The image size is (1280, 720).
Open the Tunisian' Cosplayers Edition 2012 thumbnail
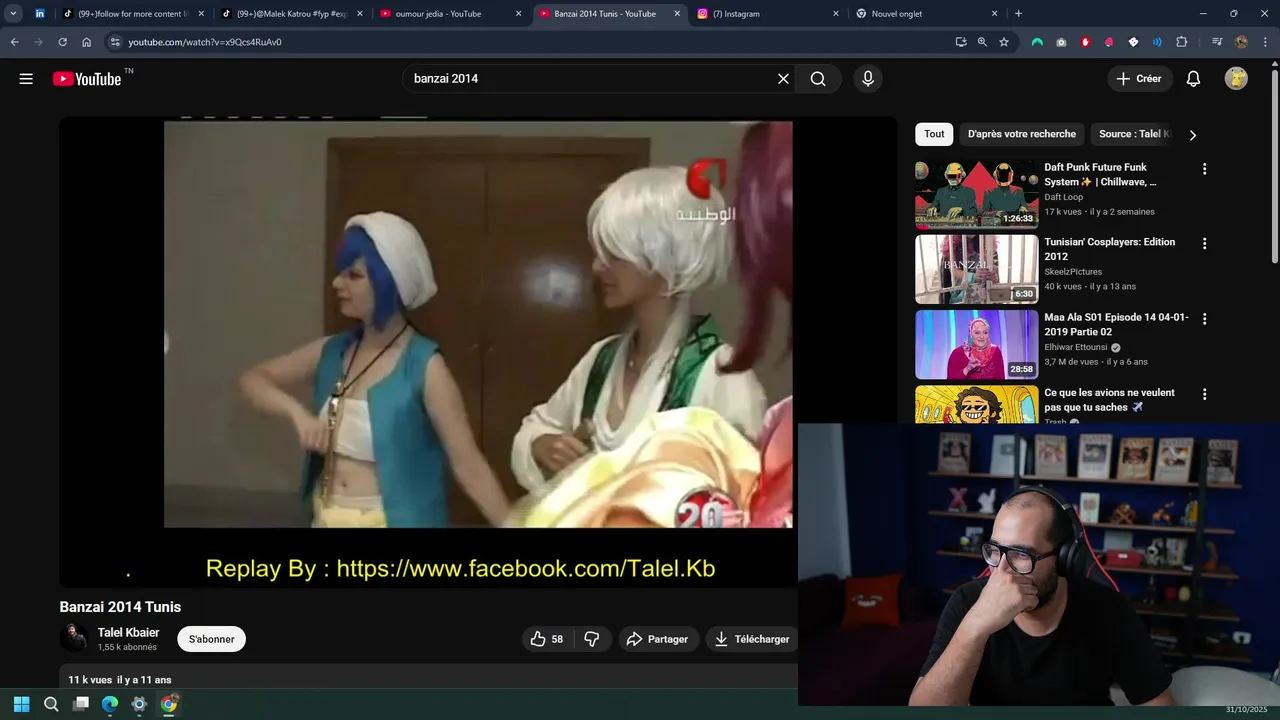point(976,269)
